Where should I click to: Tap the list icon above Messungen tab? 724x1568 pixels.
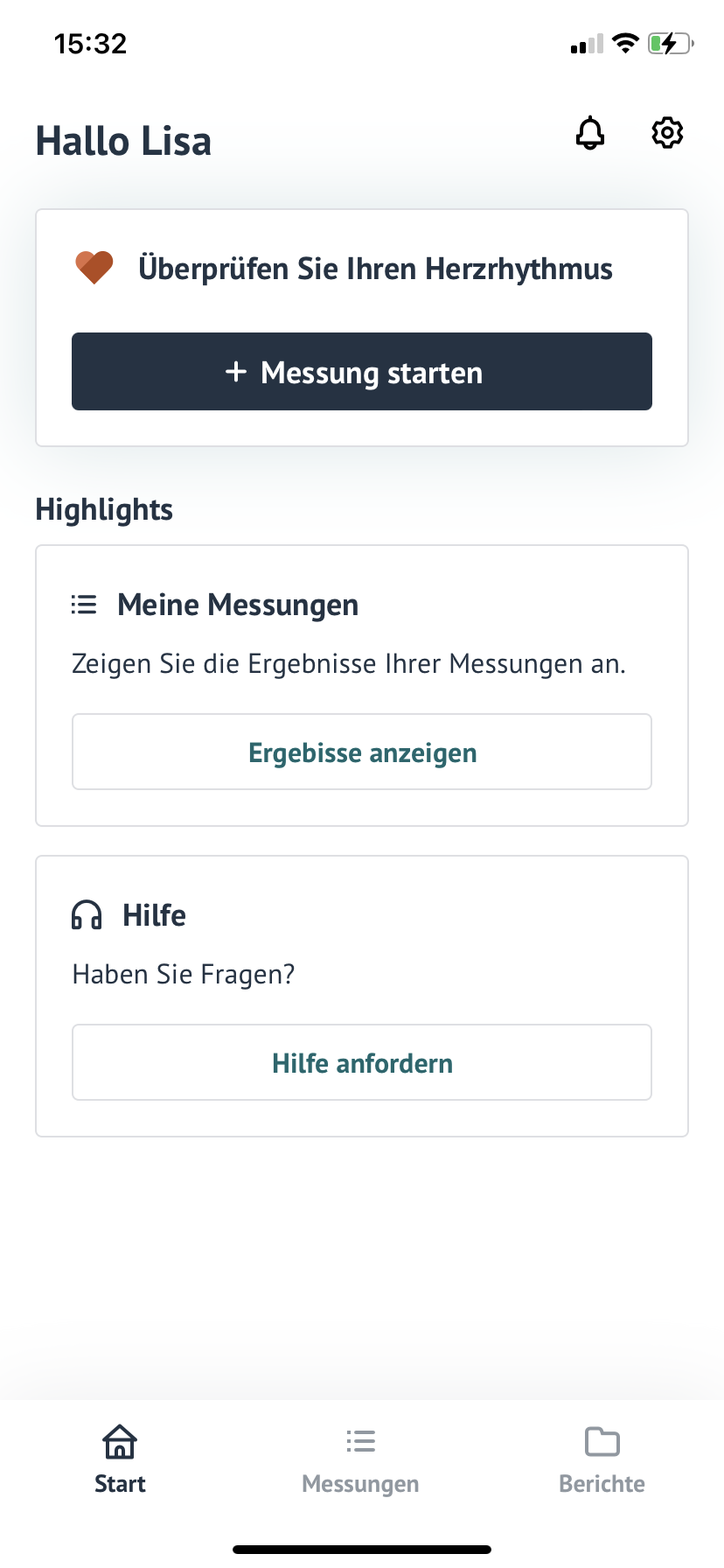[x=360, y=1441]
